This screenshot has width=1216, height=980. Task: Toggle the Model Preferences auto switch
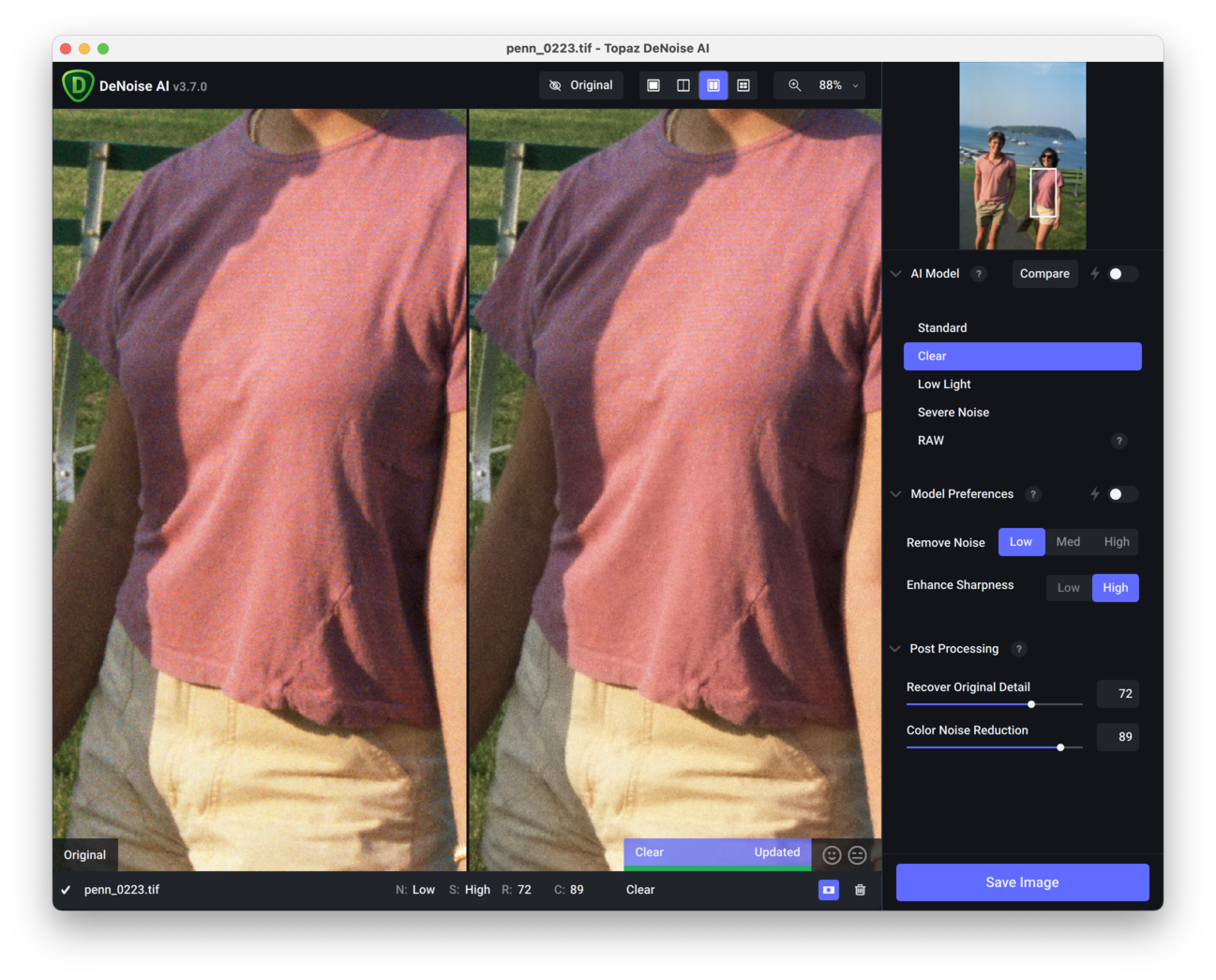tap(1121, 494)
